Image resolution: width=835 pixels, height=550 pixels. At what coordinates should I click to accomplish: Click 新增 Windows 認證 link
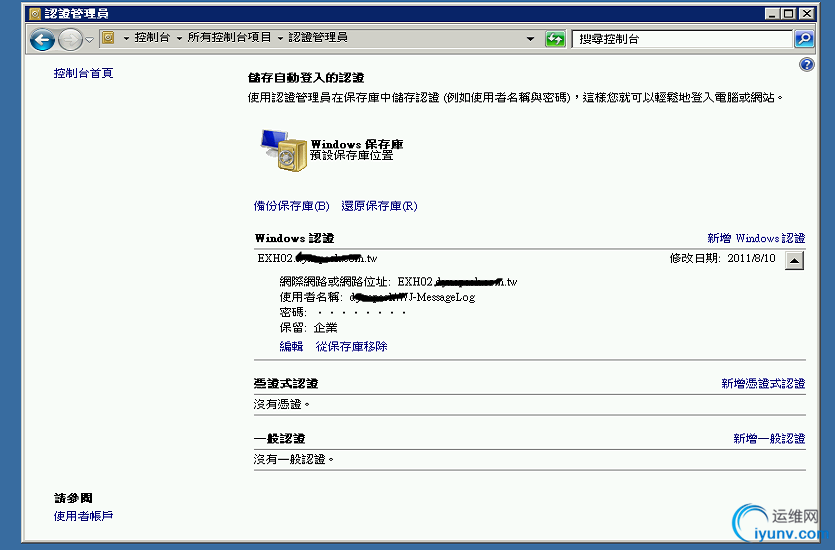click(x=756, y=238)
